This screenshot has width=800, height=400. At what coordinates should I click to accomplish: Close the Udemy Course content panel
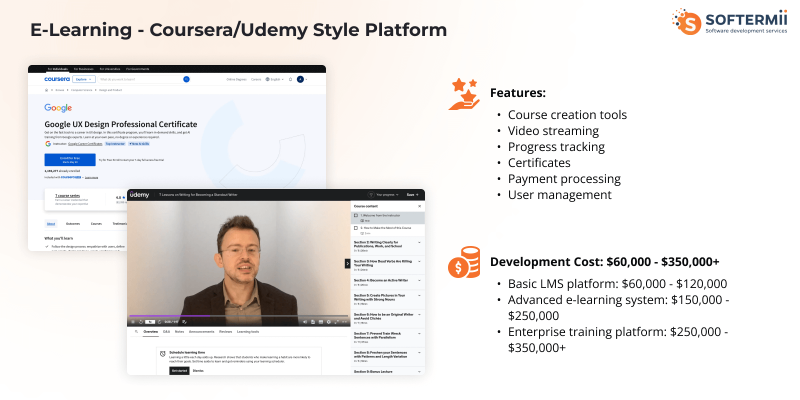[420, 204]
